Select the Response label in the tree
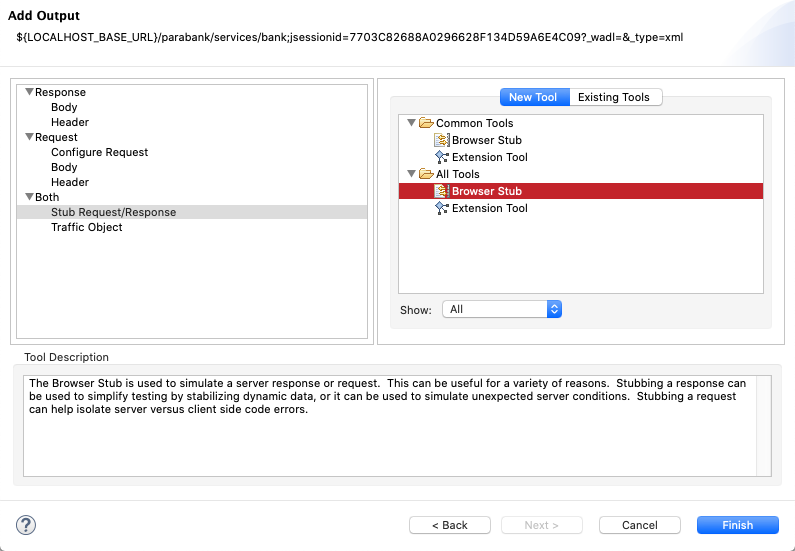This screenshot has width=795, height=551. click(60, 92)
